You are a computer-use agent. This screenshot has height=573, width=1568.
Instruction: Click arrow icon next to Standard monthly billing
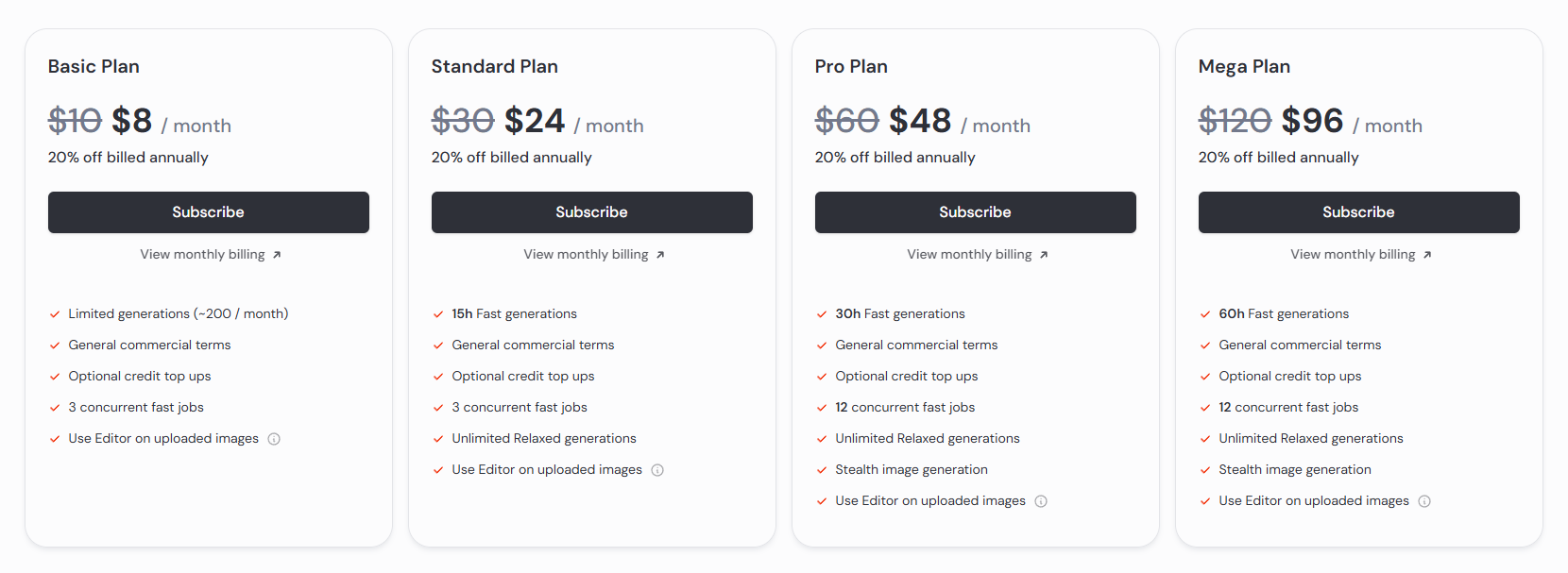(x=660, y=255)
